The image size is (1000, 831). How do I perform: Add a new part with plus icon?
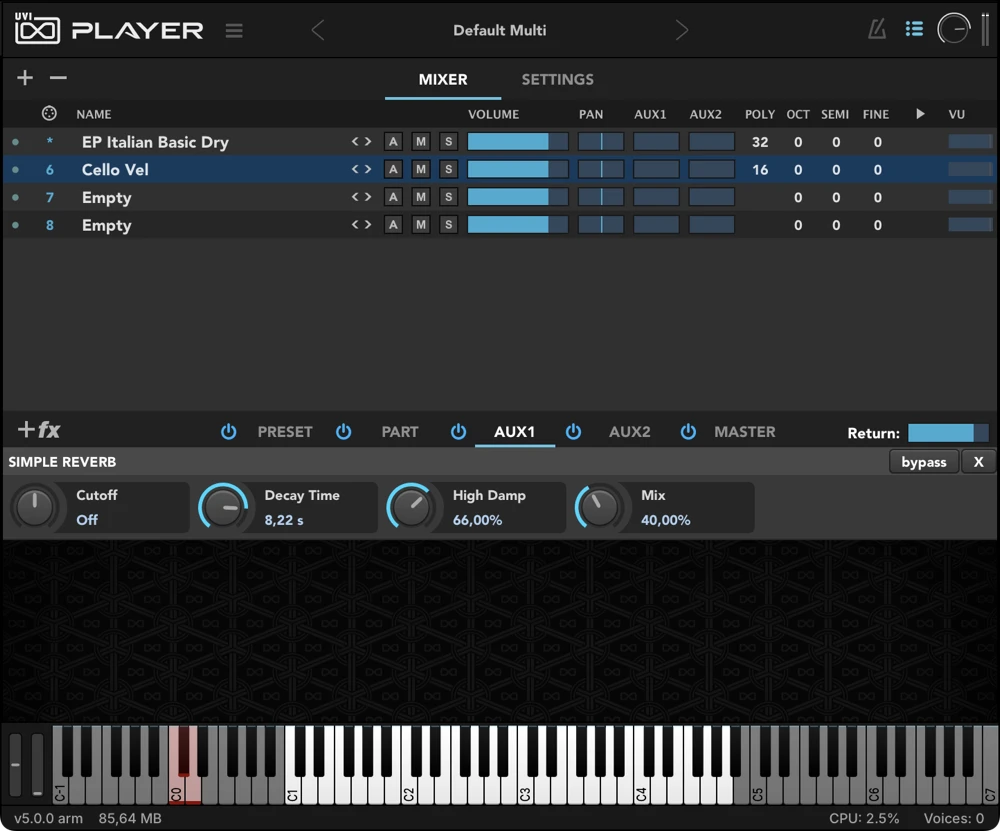click(x=25, y=78)
